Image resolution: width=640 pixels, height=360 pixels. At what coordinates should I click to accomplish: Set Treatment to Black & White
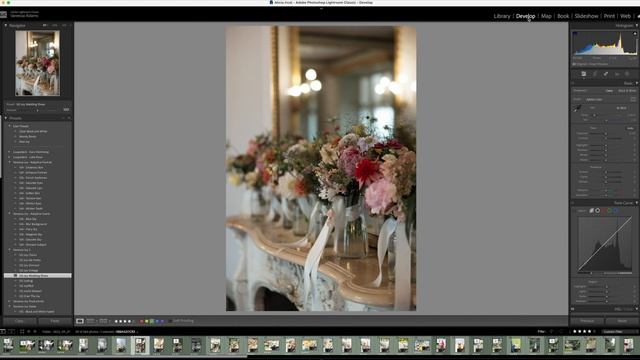click(627, 91)
